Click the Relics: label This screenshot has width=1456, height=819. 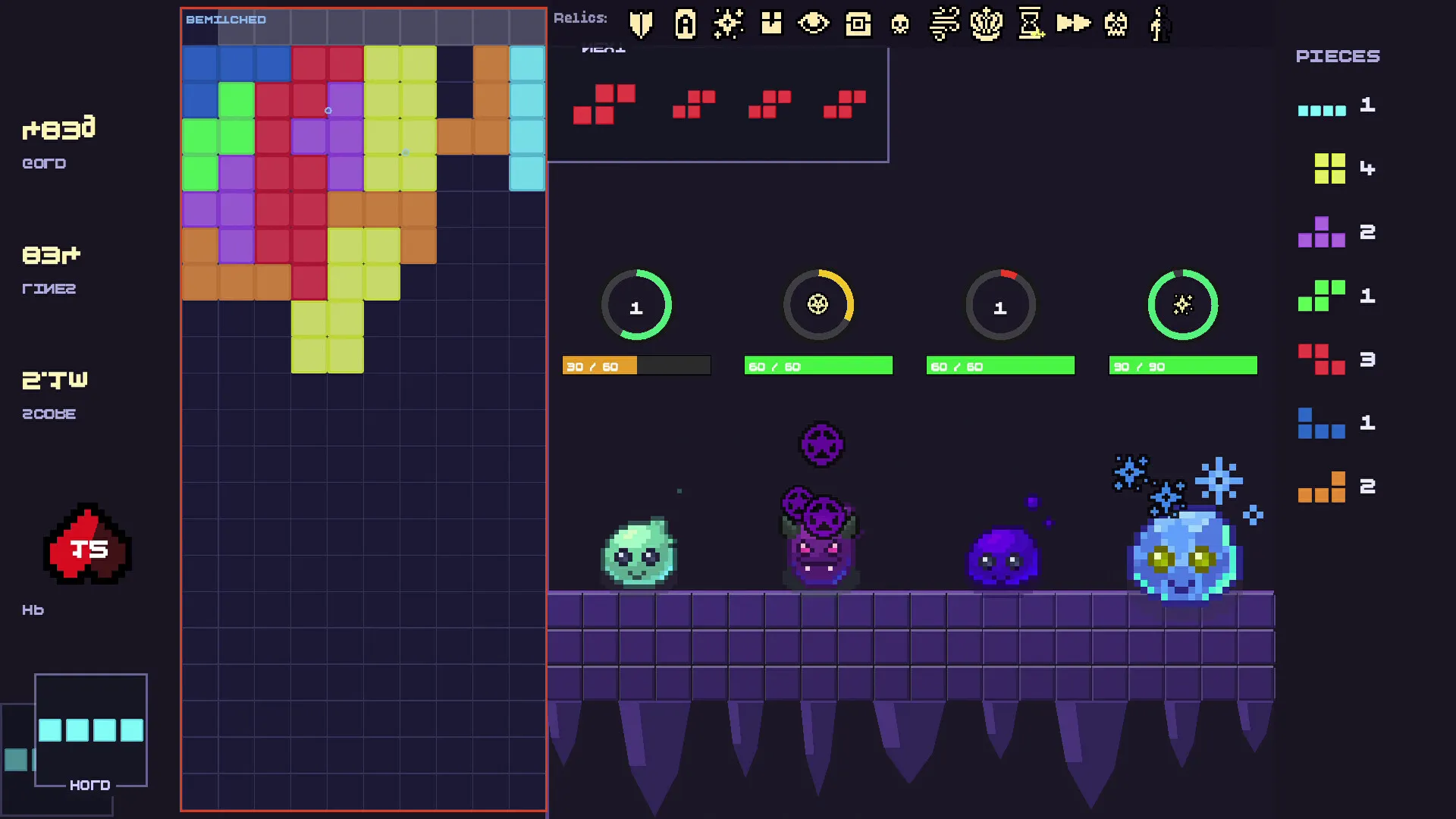click(x=580, y=18)
